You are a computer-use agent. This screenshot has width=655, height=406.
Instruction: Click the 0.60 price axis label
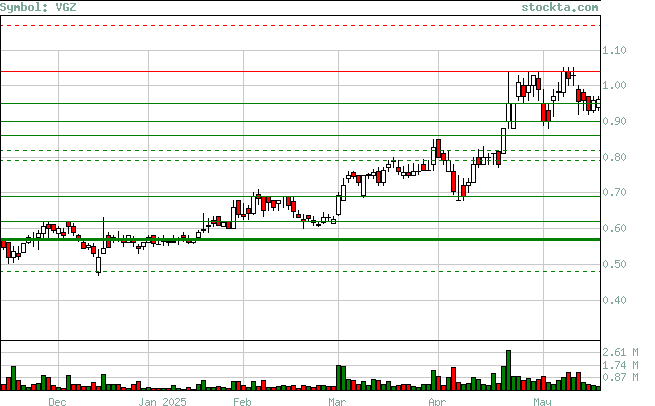point(614,228)
